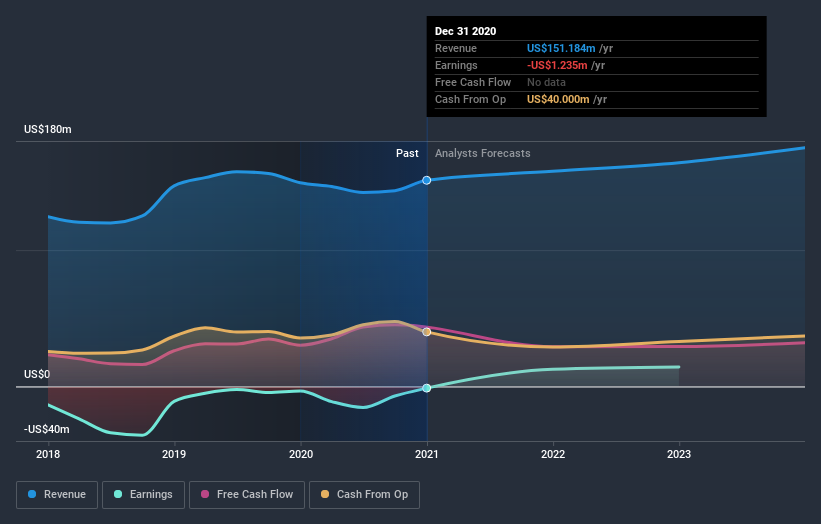The height and width of the screenshot is (524, 821).
Task: Click the Earnings row label in tooltip
Action: point(456,65)
